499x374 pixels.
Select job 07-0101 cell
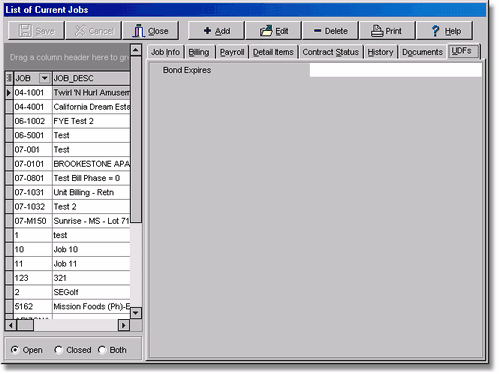pos(33,164)
